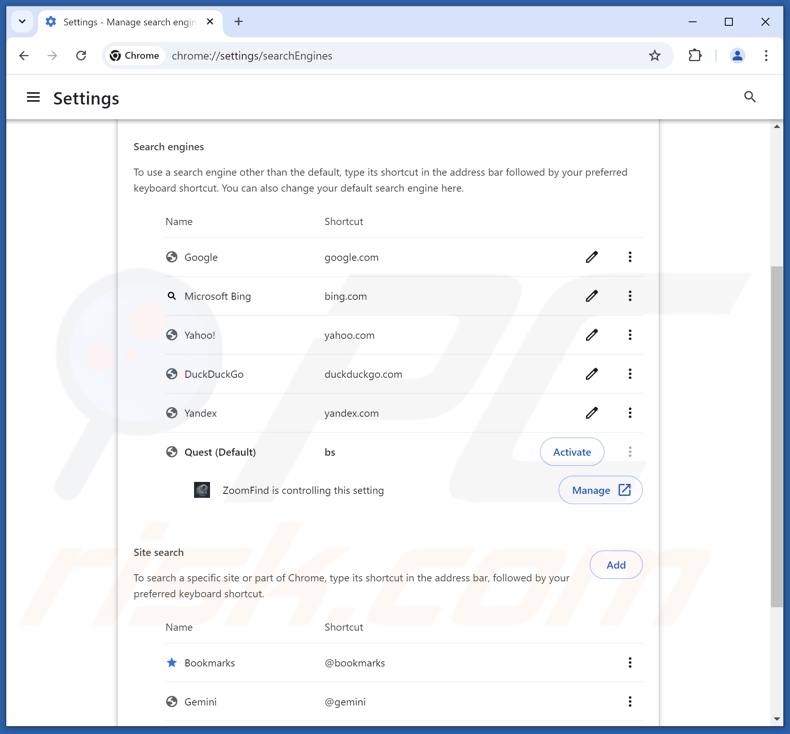Open more actions for DuckDuckGo
The height and width of the screenshot is (734, 790).
[x=630, y=374]
